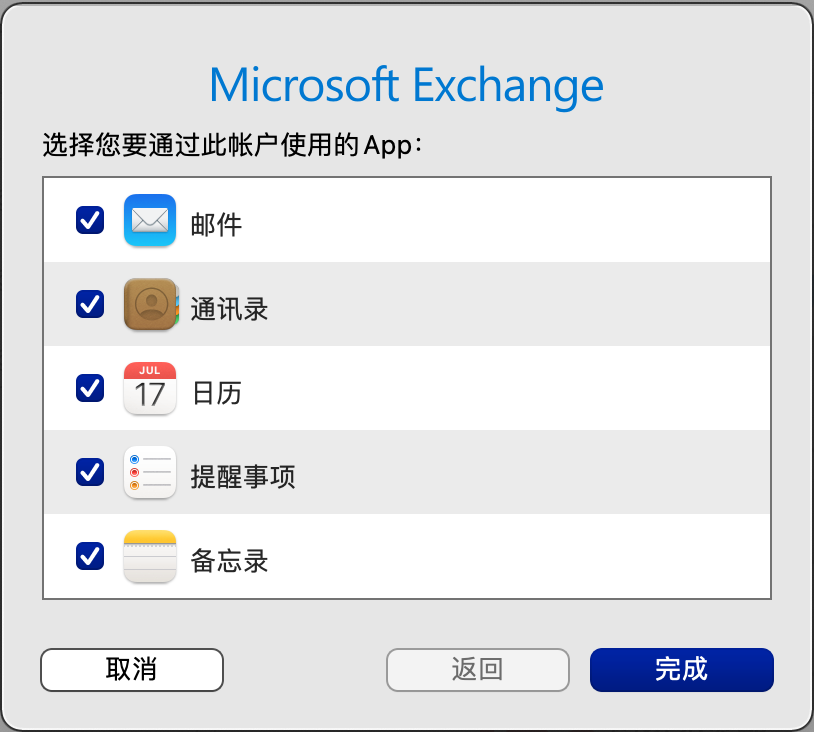Click the 返回 button

point(477,670)
